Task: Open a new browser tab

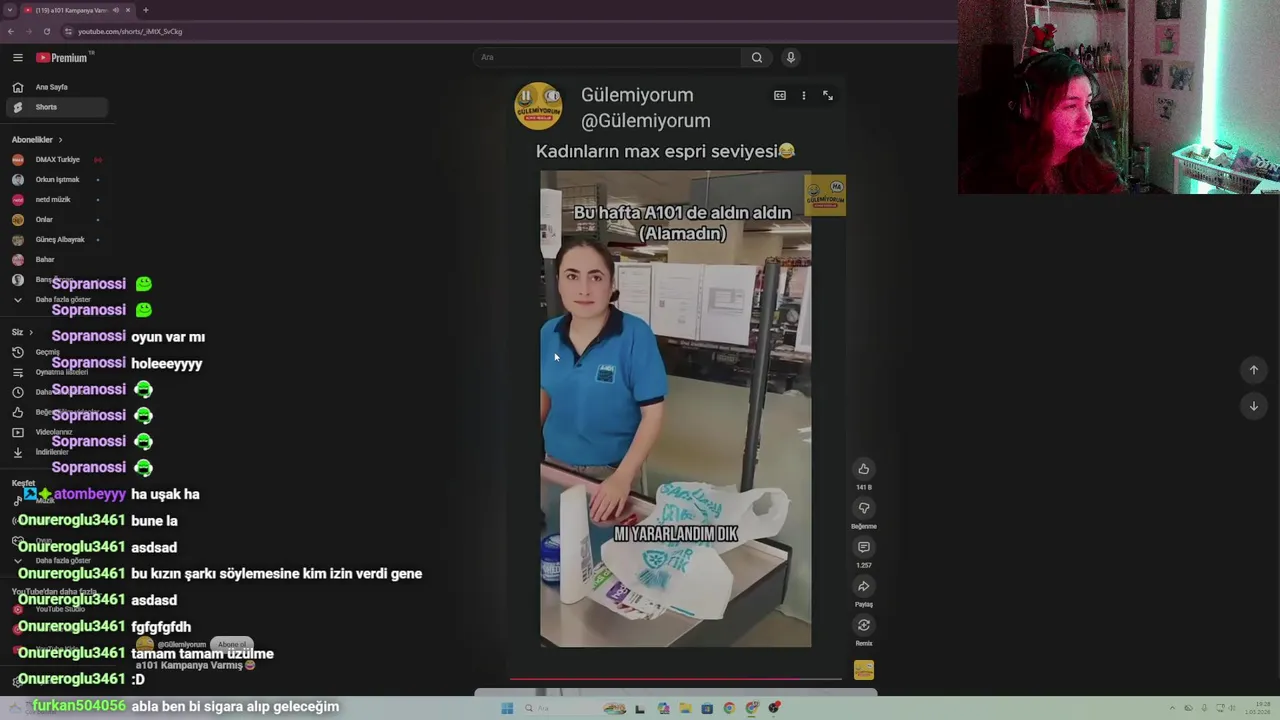Action: point(145,10)
